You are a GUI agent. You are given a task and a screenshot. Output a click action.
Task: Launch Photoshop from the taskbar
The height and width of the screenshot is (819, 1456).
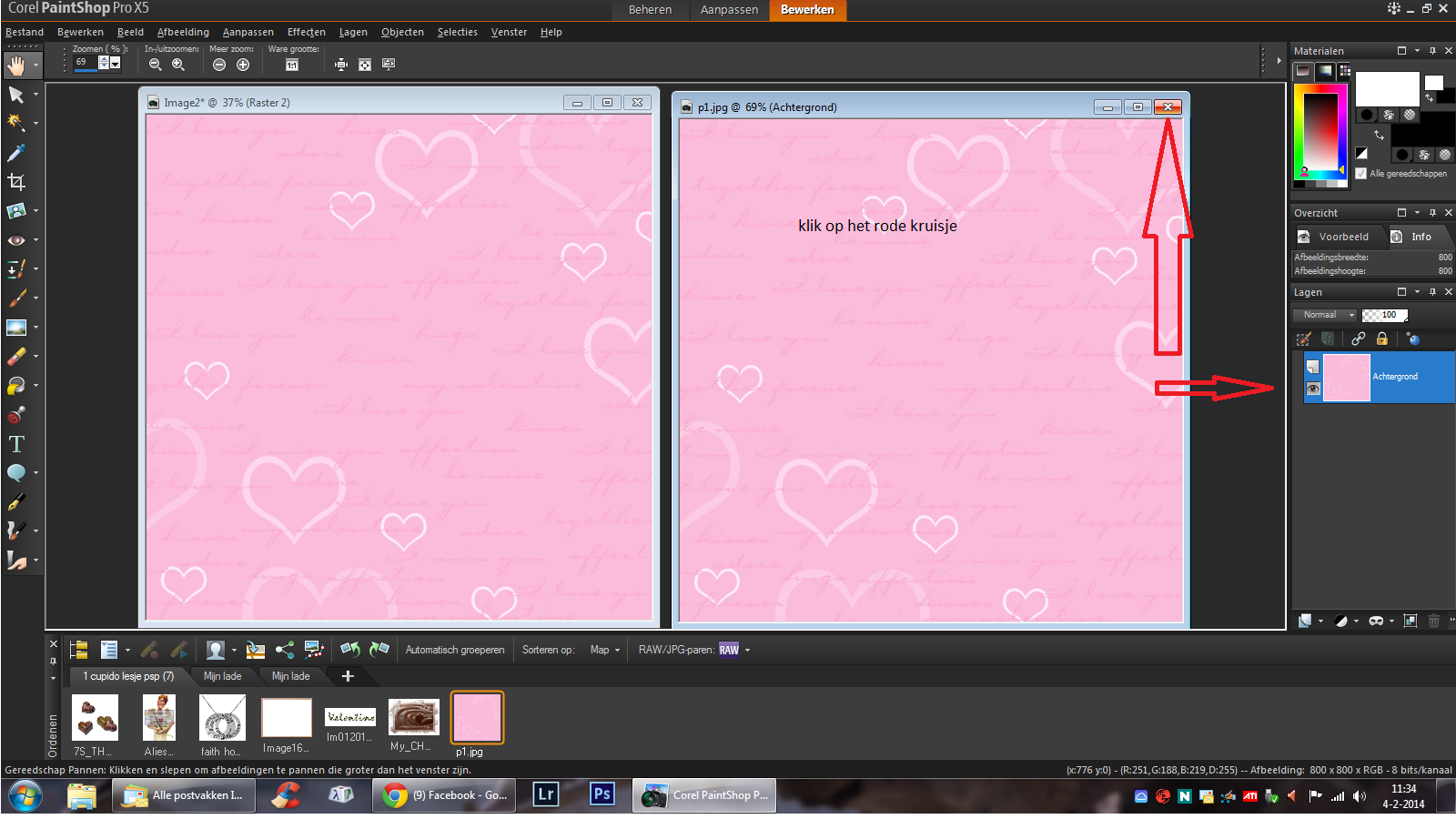pos(602,794)
